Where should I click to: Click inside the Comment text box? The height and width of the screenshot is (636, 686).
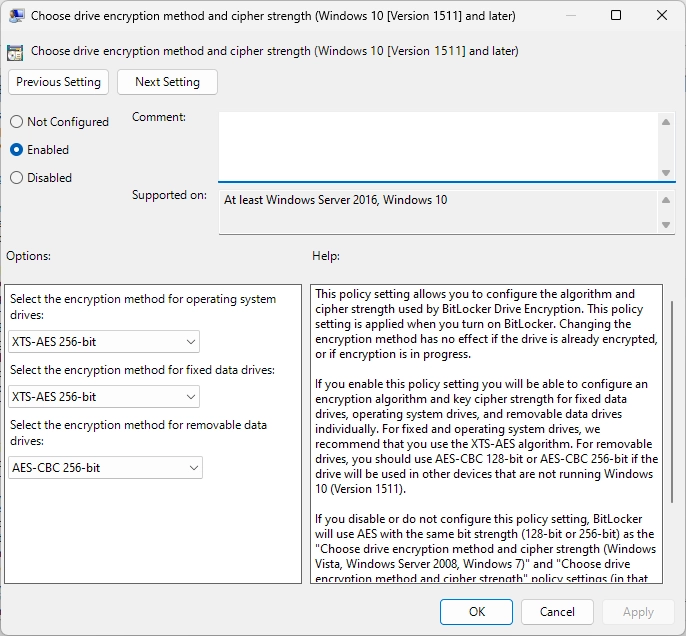[438, 146]
